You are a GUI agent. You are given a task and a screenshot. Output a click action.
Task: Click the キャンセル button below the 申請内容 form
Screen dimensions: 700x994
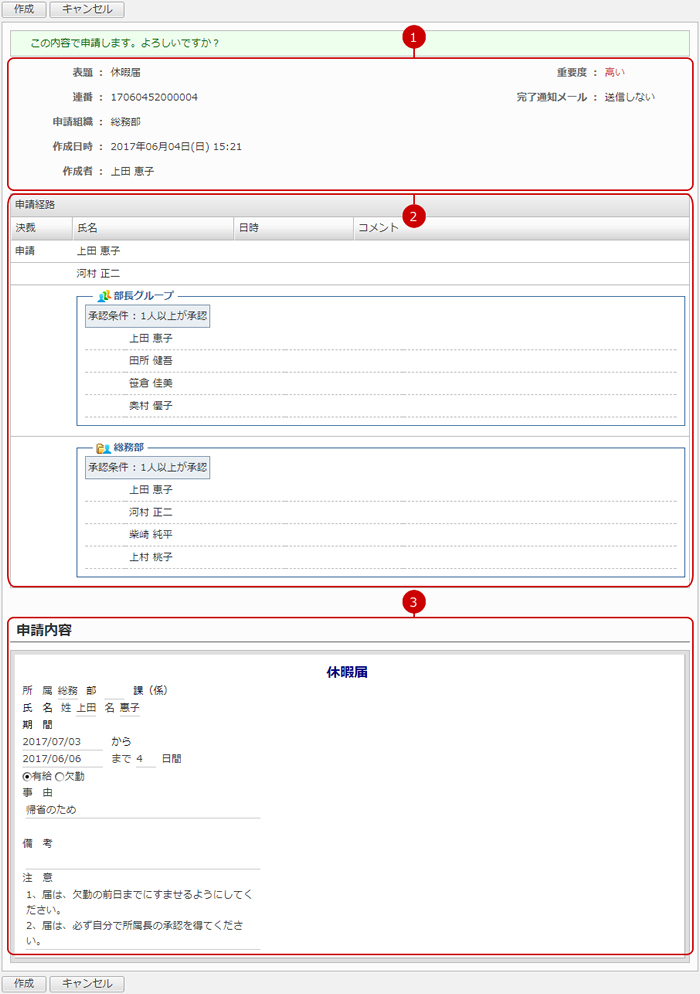tap(87, 983)
